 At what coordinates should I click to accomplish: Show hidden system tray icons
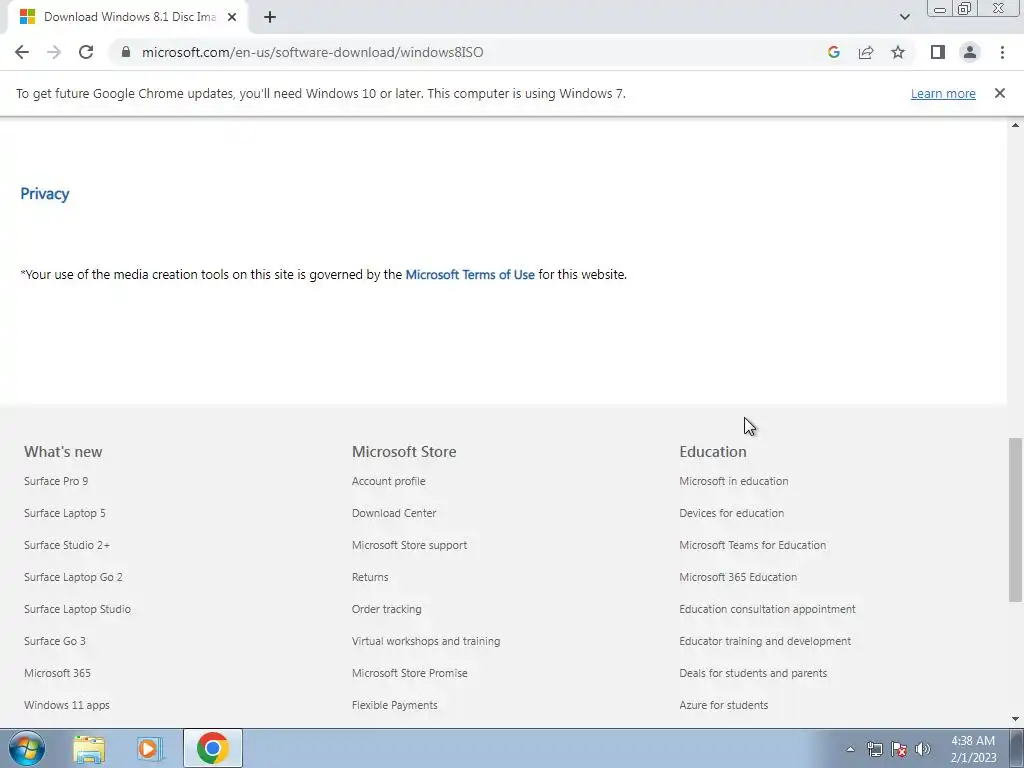click(850, 749)
